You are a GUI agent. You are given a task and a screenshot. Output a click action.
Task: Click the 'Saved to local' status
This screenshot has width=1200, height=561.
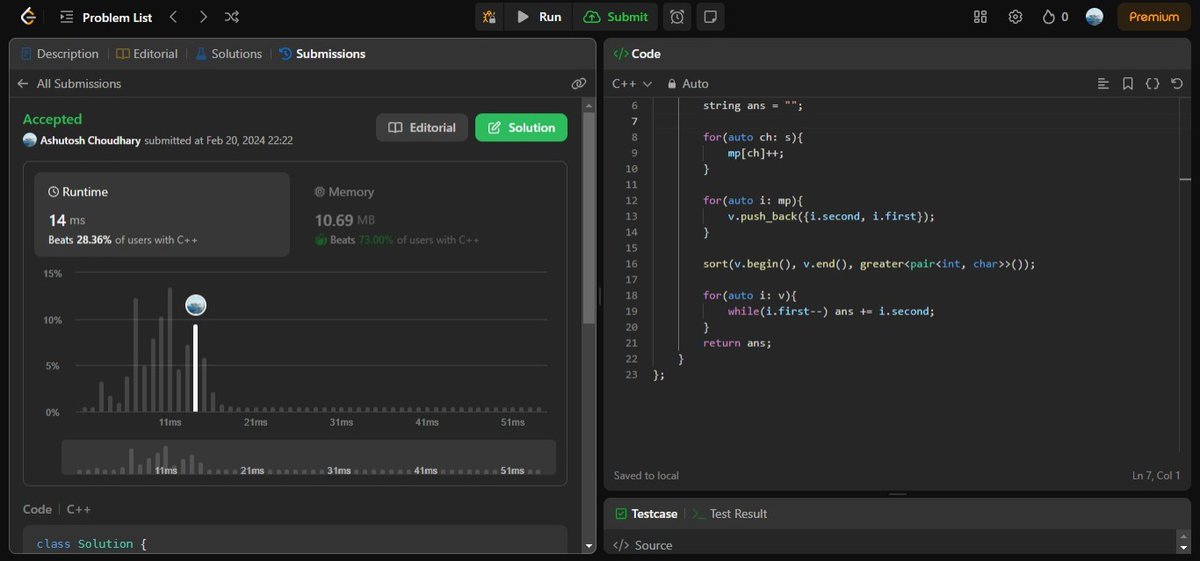click(x=646, y=476)
